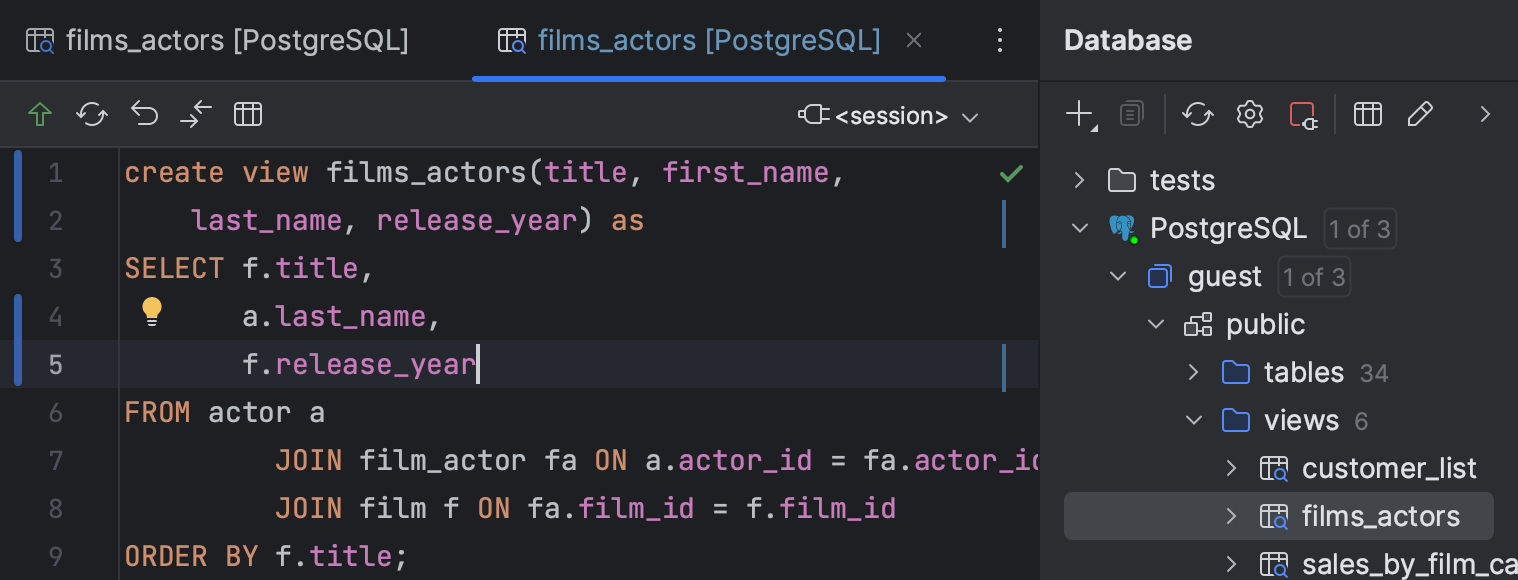Collapse the public schema node

pos(1156,324)
